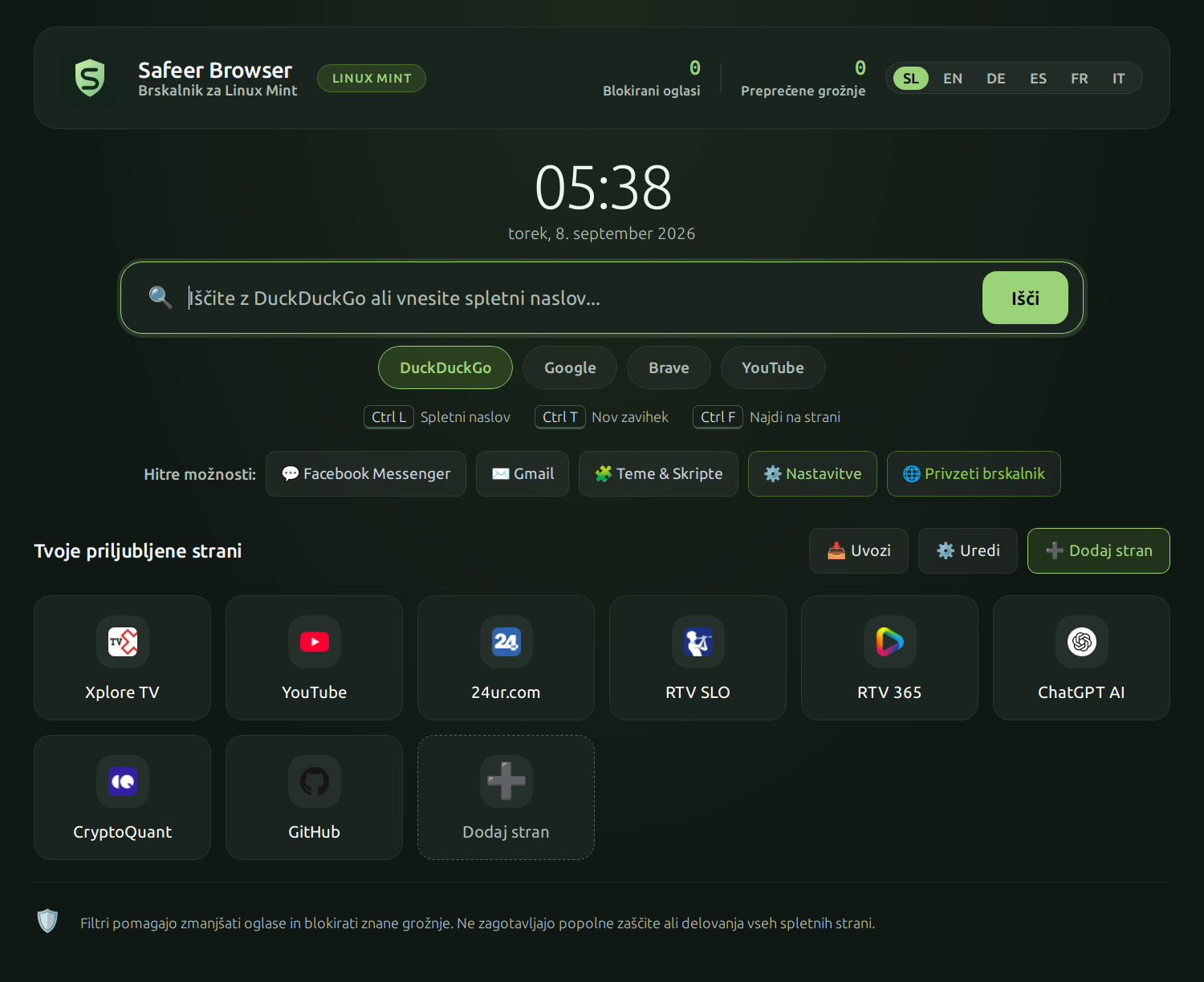Switch language to EN
This screenshot has width=1204, height=982.
click(953, 79)
